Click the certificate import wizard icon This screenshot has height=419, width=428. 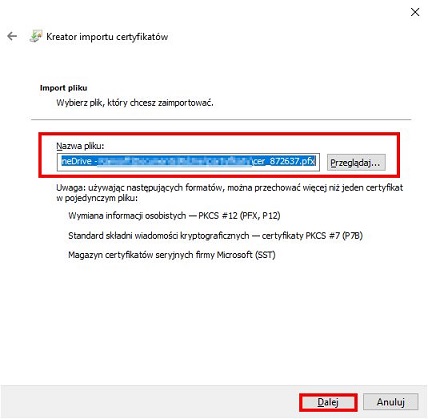coord(35,36)
